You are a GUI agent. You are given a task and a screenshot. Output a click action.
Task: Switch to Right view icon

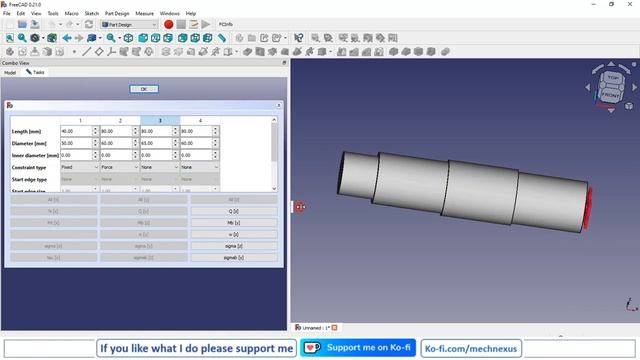[x=168, y=38]
